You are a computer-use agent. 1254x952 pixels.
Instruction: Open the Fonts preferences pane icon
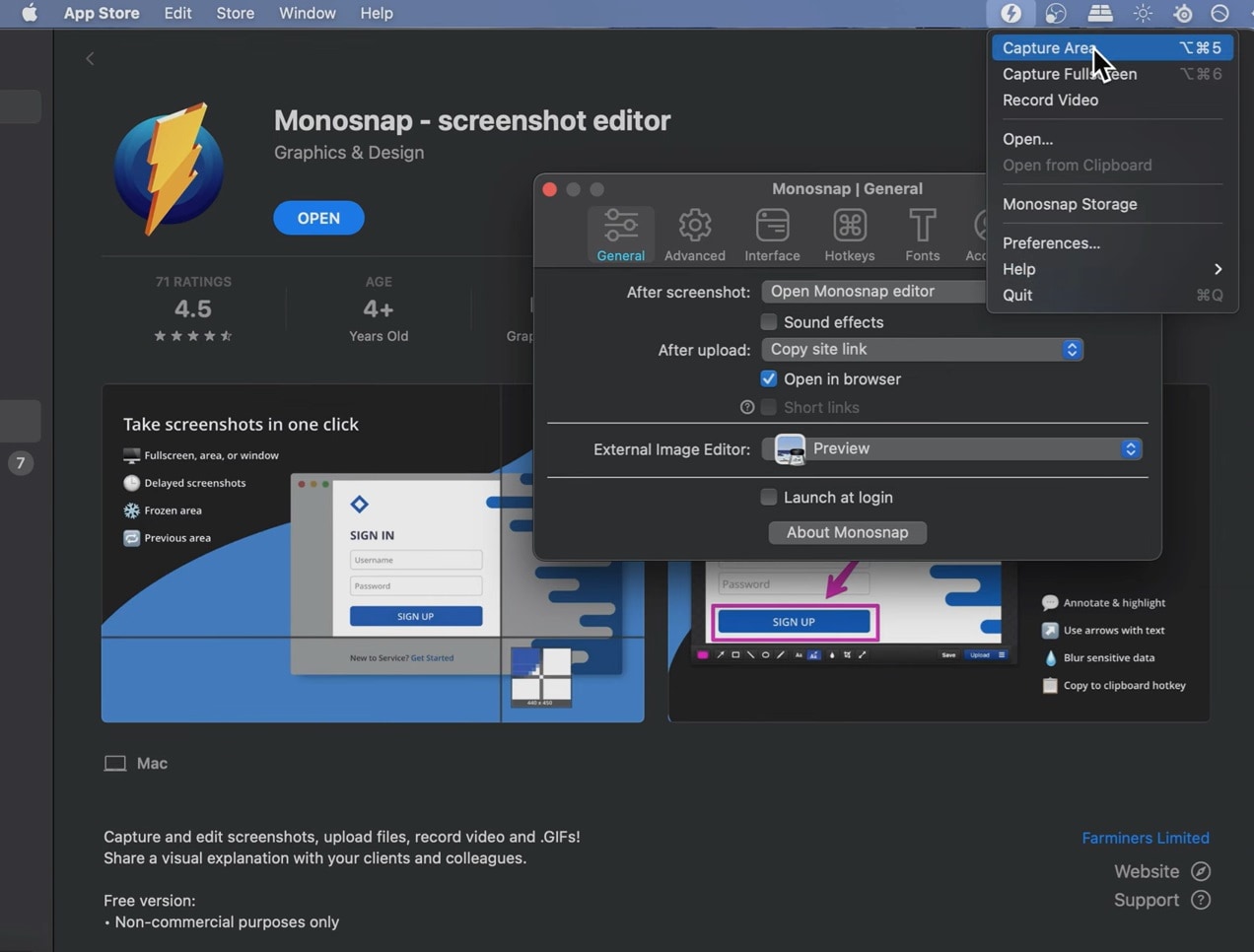click(x=922, y=227)
